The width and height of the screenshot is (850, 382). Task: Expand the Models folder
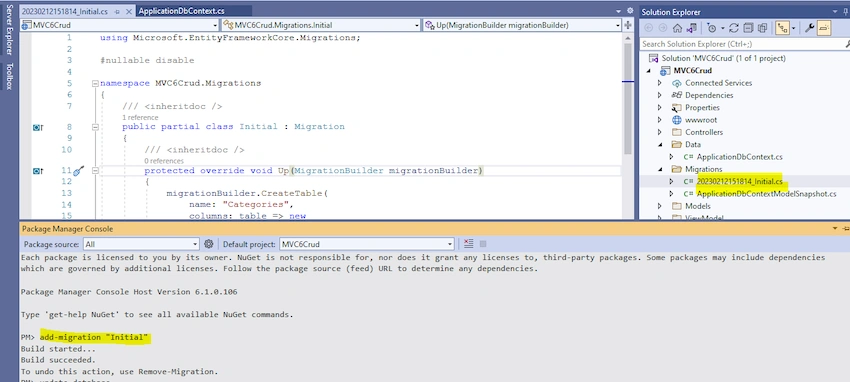(x=660, y=206)
